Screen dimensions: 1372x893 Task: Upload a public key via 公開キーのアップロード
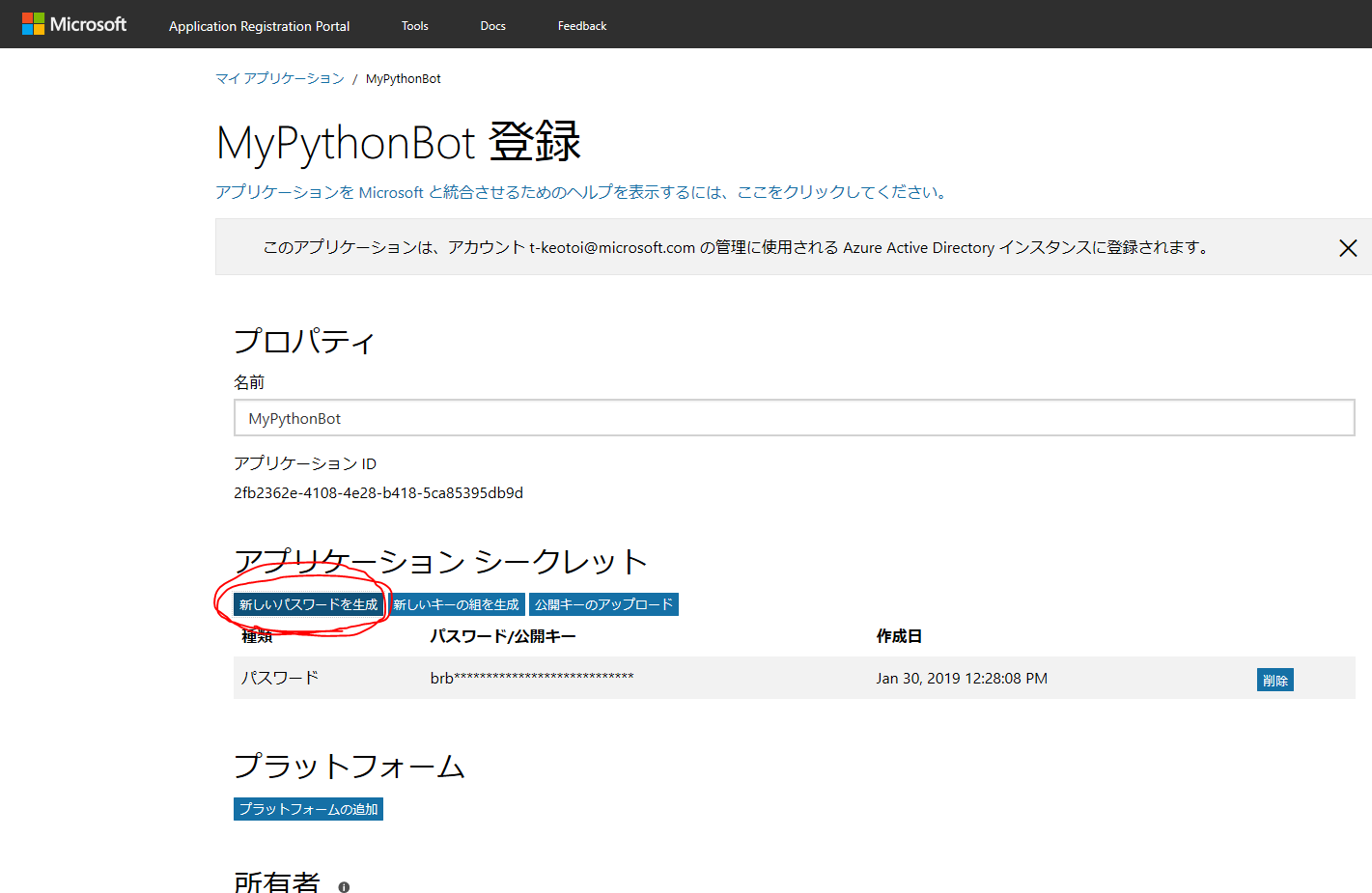[x=602, y=603]
